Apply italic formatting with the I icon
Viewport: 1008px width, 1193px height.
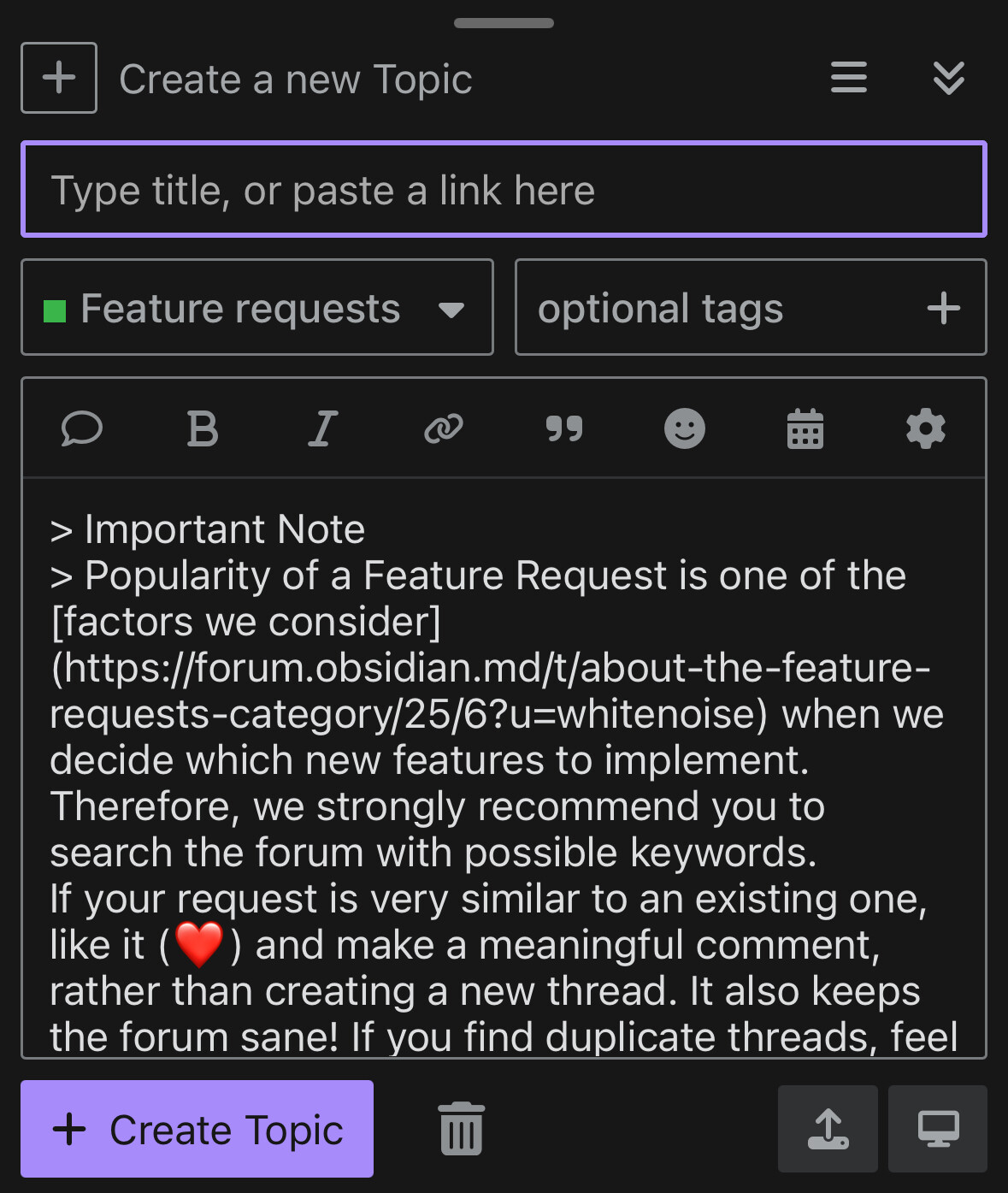pos(323,428)
